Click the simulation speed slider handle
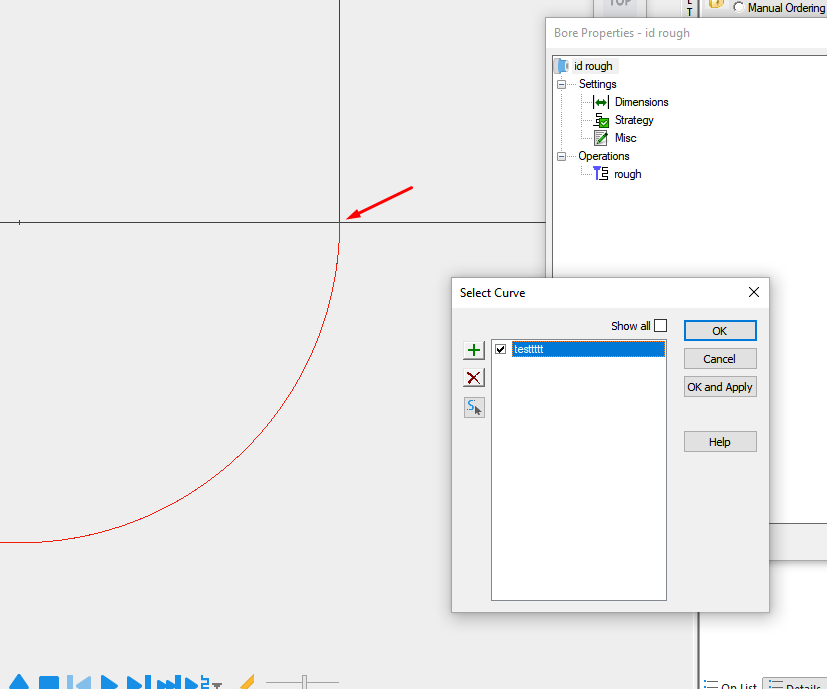Image resolution: width=827 pixels, height=689 pixels. pos(302,682)
